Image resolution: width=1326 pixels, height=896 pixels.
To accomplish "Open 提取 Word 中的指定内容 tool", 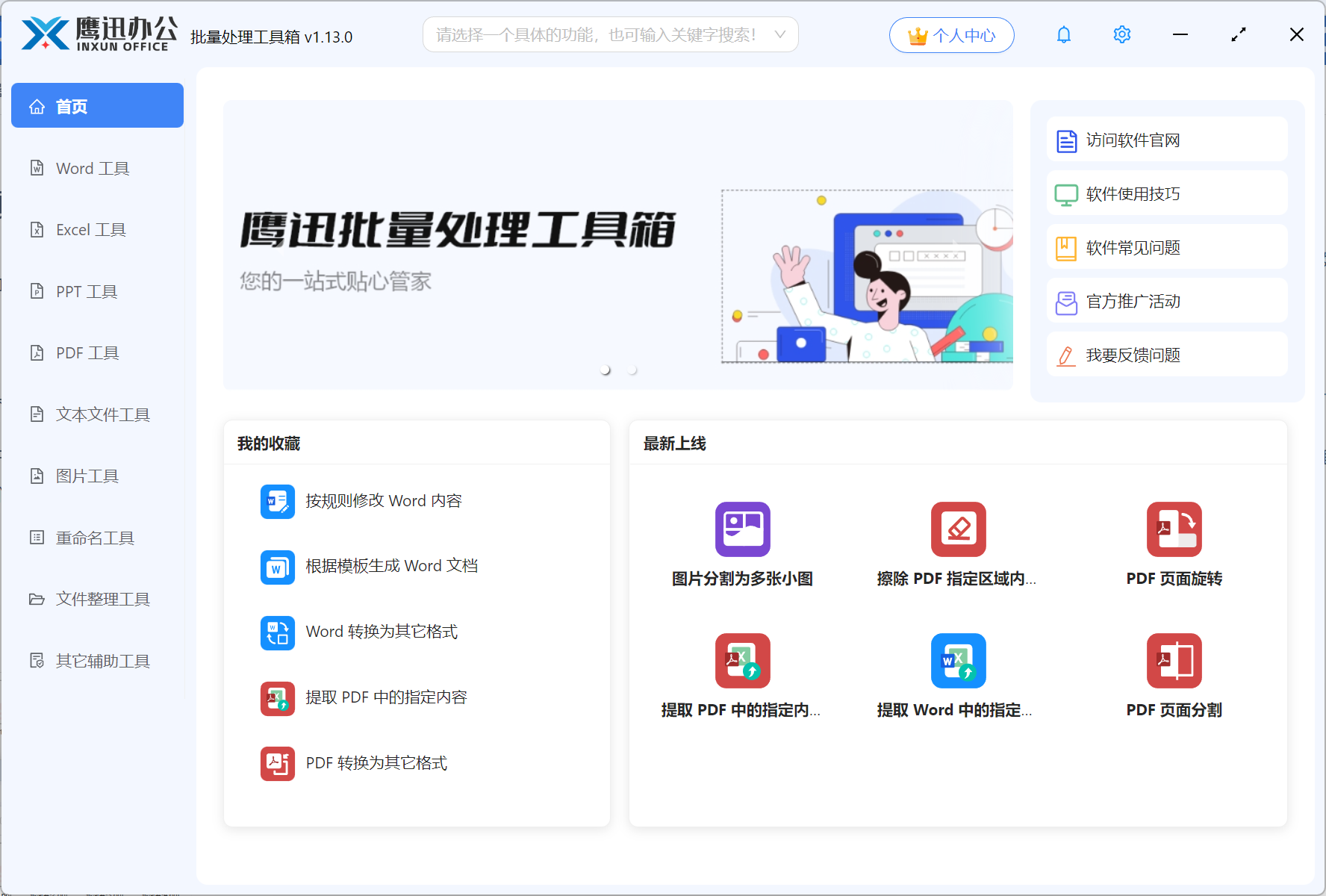I will pos(958,676).
